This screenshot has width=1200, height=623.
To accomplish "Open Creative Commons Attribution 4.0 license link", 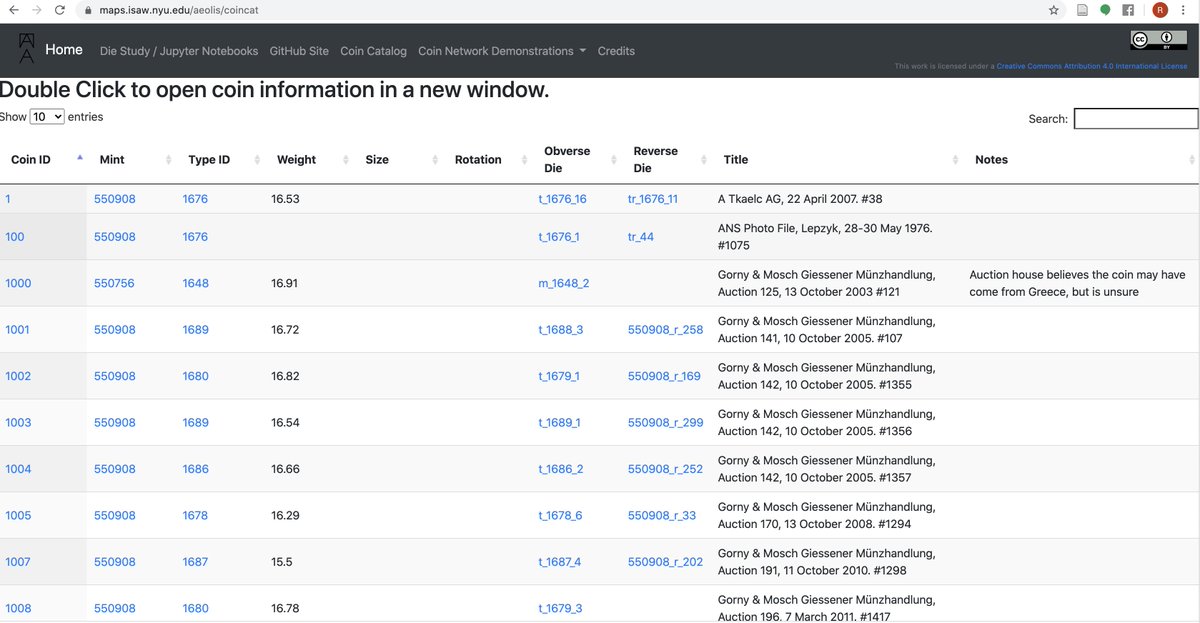I will point(1092,67).
